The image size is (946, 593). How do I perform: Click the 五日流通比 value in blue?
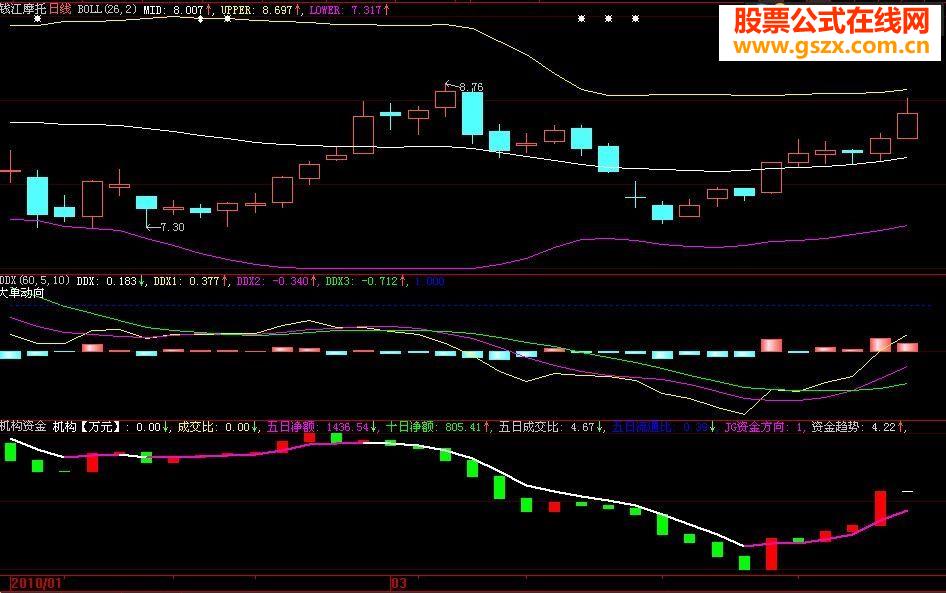(x=664, y=427)
